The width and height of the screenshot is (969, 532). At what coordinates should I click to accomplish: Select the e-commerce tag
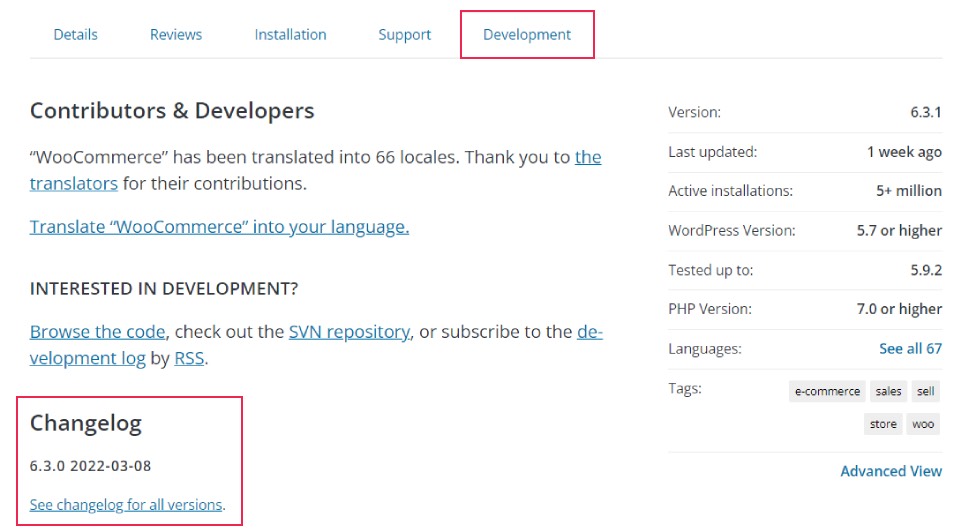click(x=827, y=392)
